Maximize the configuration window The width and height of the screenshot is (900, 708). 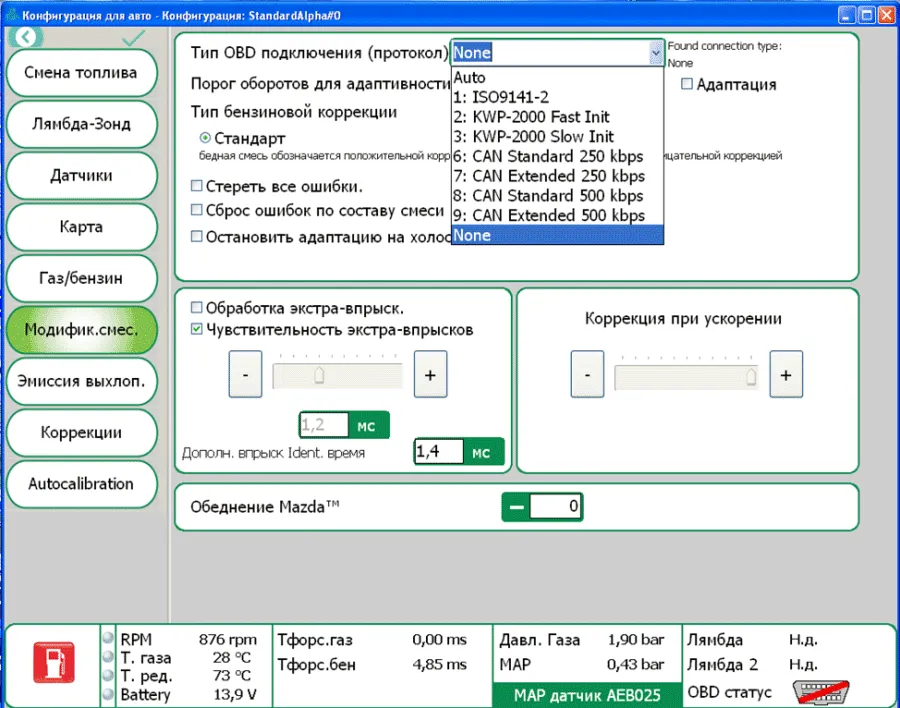click(x=867, y=15)
